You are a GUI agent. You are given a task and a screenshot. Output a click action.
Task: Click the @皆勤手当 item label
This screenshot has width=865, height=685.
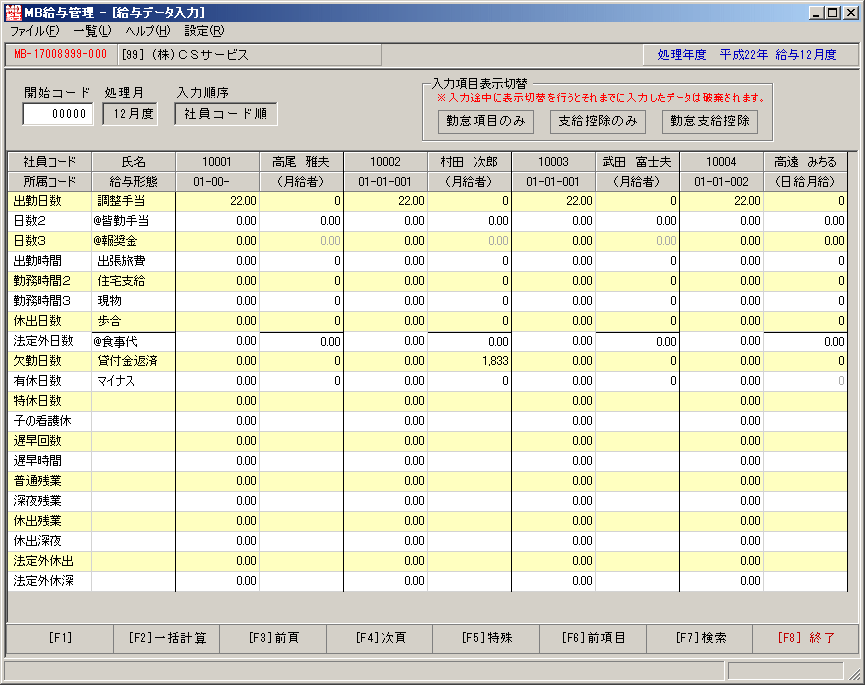[134, 221]
